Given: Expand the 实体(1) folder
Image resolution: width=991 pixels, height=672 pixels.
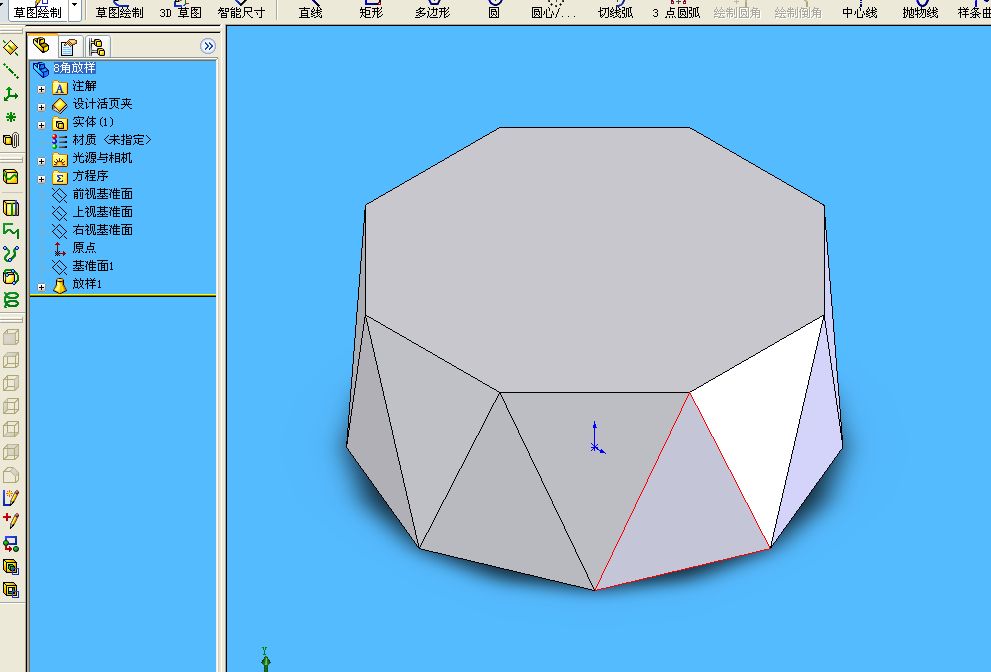Looking at the screenshot, I should click(x=42, y=125).
